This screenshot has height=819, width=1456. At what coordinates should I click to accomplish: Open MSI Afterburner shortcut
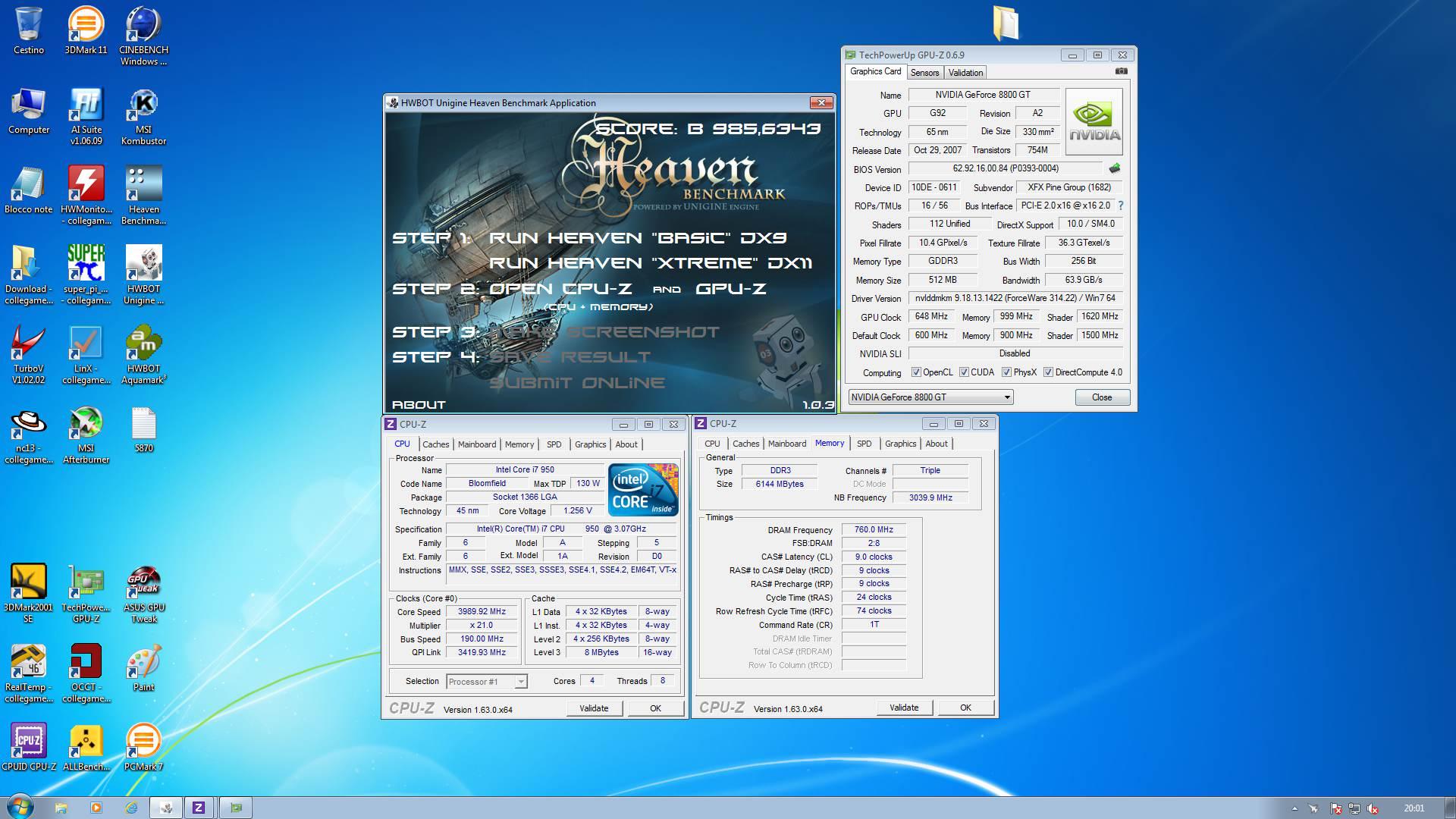point(86,435)
